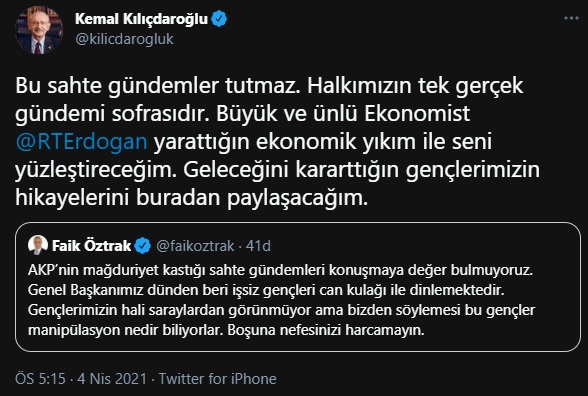Viewport: 588px width, 396px height.
Task: Click the tweet's final line hikayelerini buradan paylaşacağım
Action: [x=192, y=198]
